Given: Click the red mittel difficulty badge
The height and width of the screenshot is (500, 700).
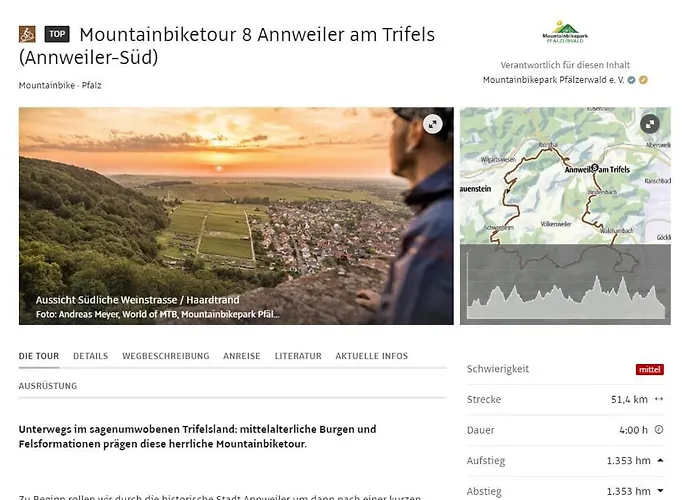Looking at the screenshot, I should tap(650, 369).
